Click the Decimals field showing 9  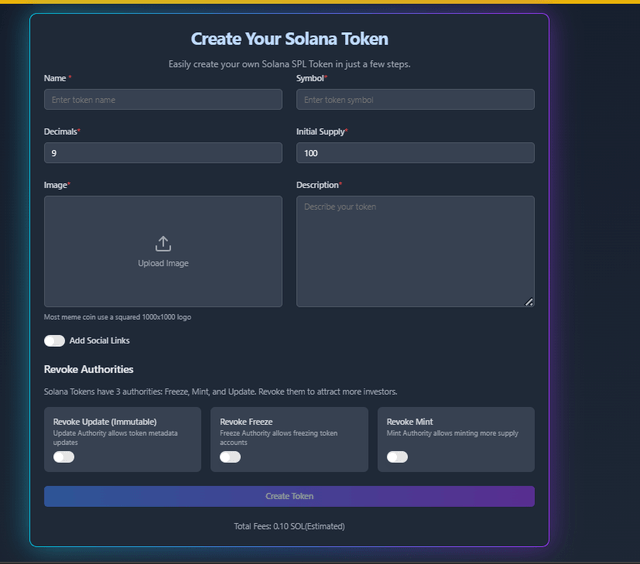click(x=163, y=153)
